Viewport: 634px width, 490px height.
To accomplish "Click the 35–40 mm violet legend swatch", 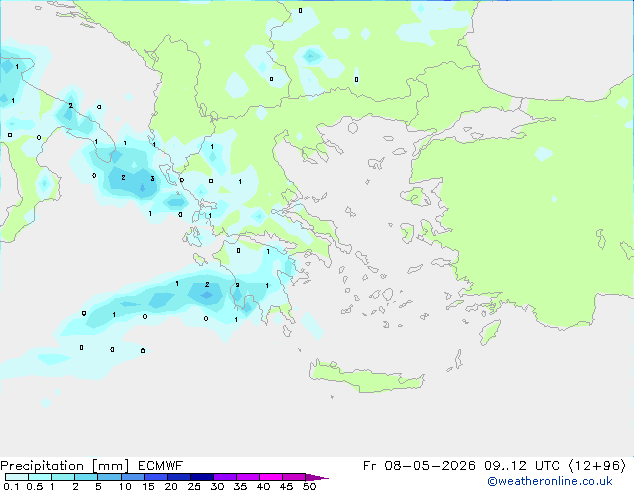I will pos(247,477).
